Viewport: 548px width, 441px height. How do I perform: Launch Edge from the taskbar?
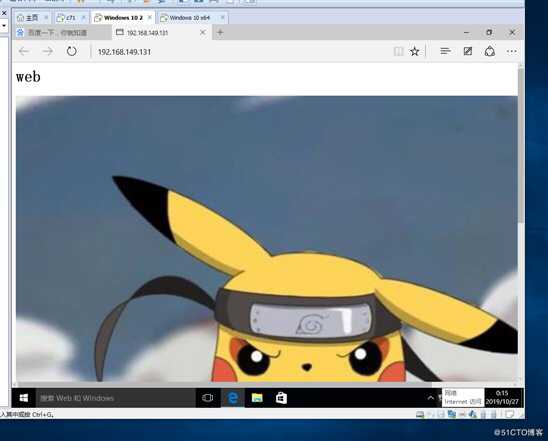click(x=233, y=398)
